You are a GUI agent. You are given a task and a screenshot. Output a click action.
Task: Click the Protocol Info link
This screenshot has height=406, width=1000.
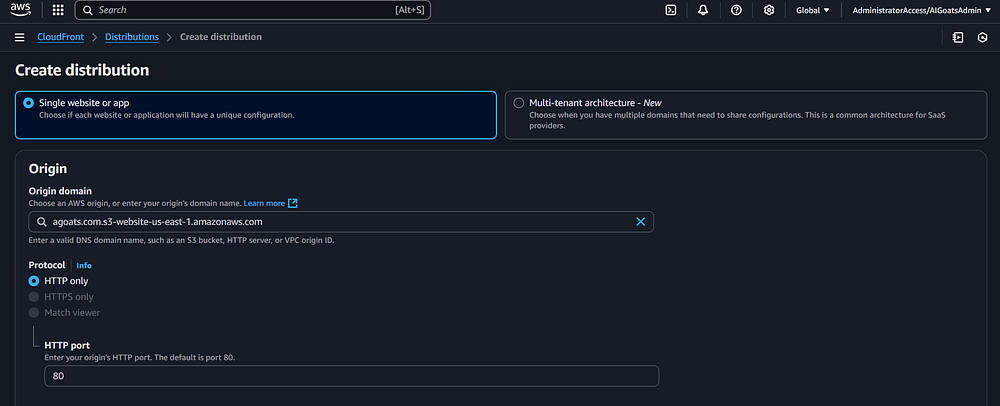[x=84, y=265]
